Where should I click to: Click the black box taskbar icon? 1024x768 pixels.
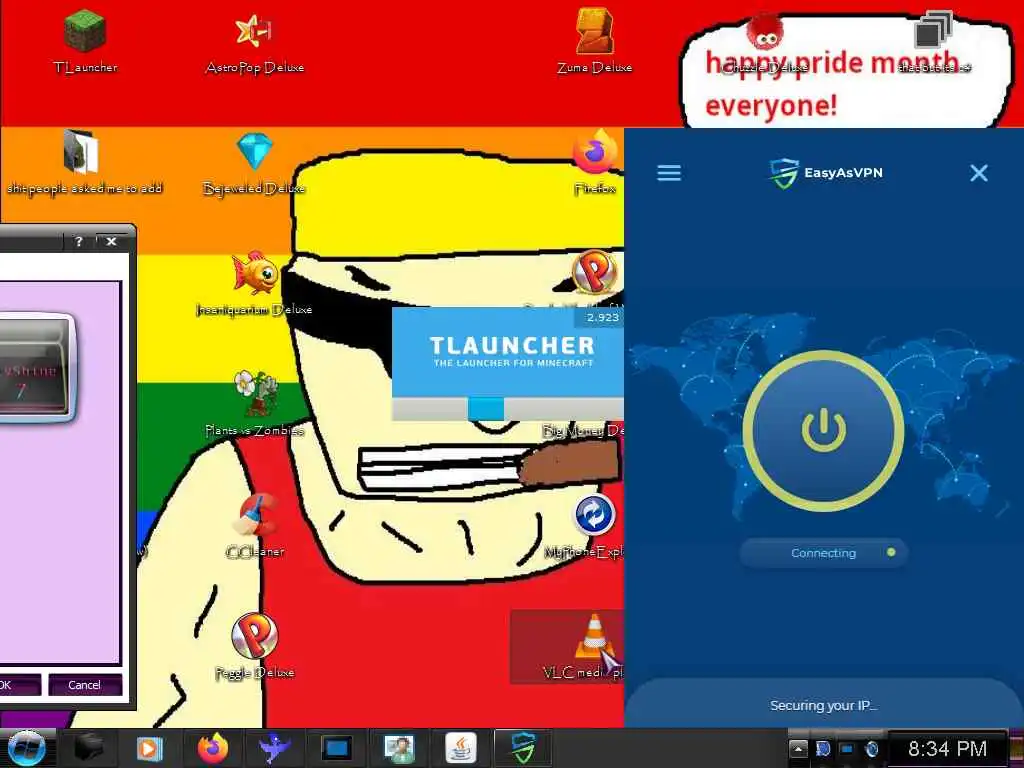point(88,748)
